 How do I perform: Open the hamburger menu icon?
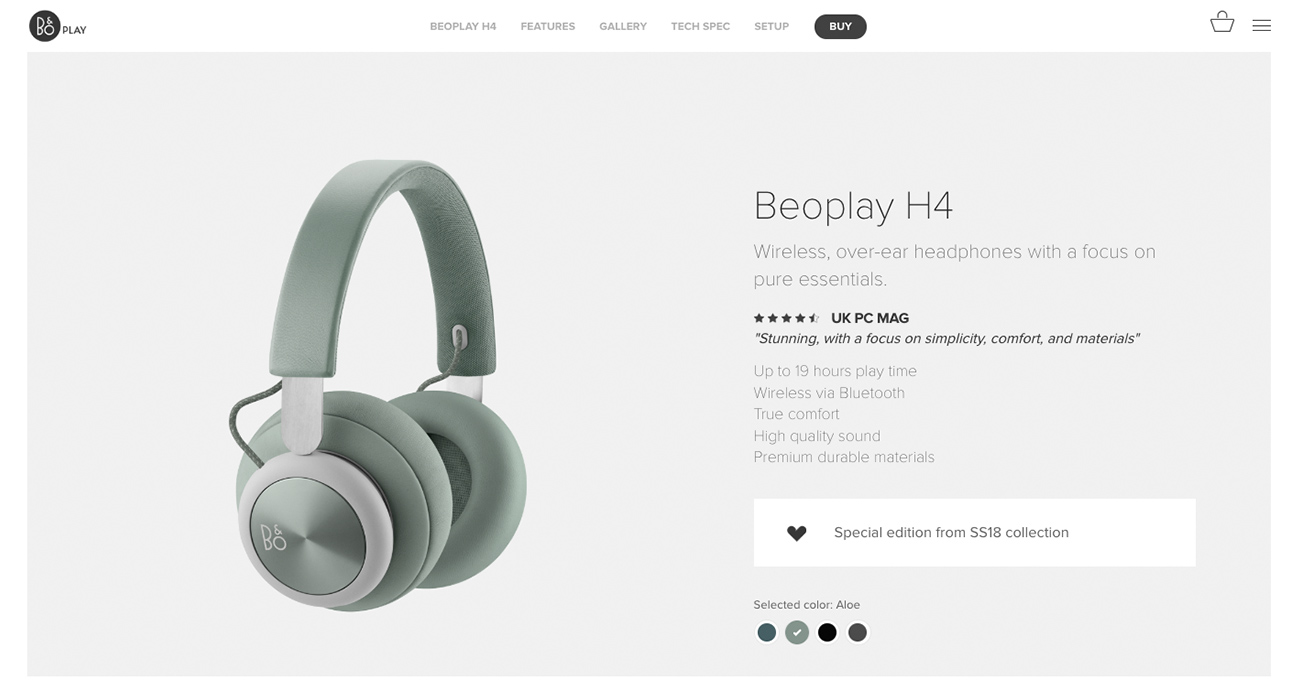click(x=1261, y=26)
